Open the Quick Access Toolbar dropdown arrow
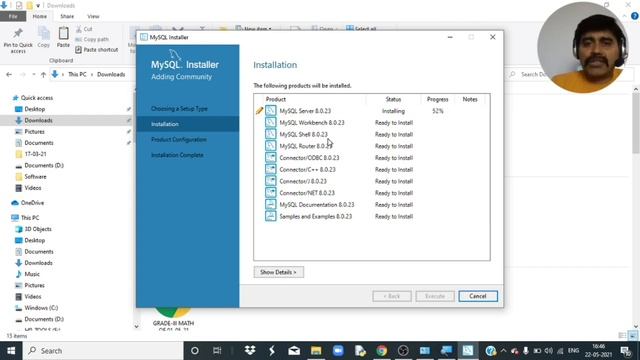 click(38, 6)
